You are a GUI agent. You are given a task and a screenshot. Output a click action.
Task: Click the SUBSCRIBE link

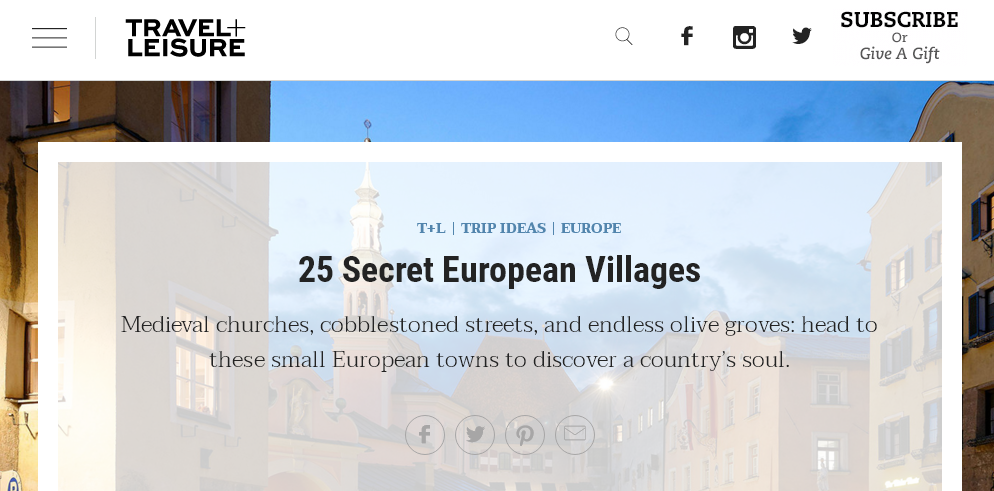click(x=899, y=20)
